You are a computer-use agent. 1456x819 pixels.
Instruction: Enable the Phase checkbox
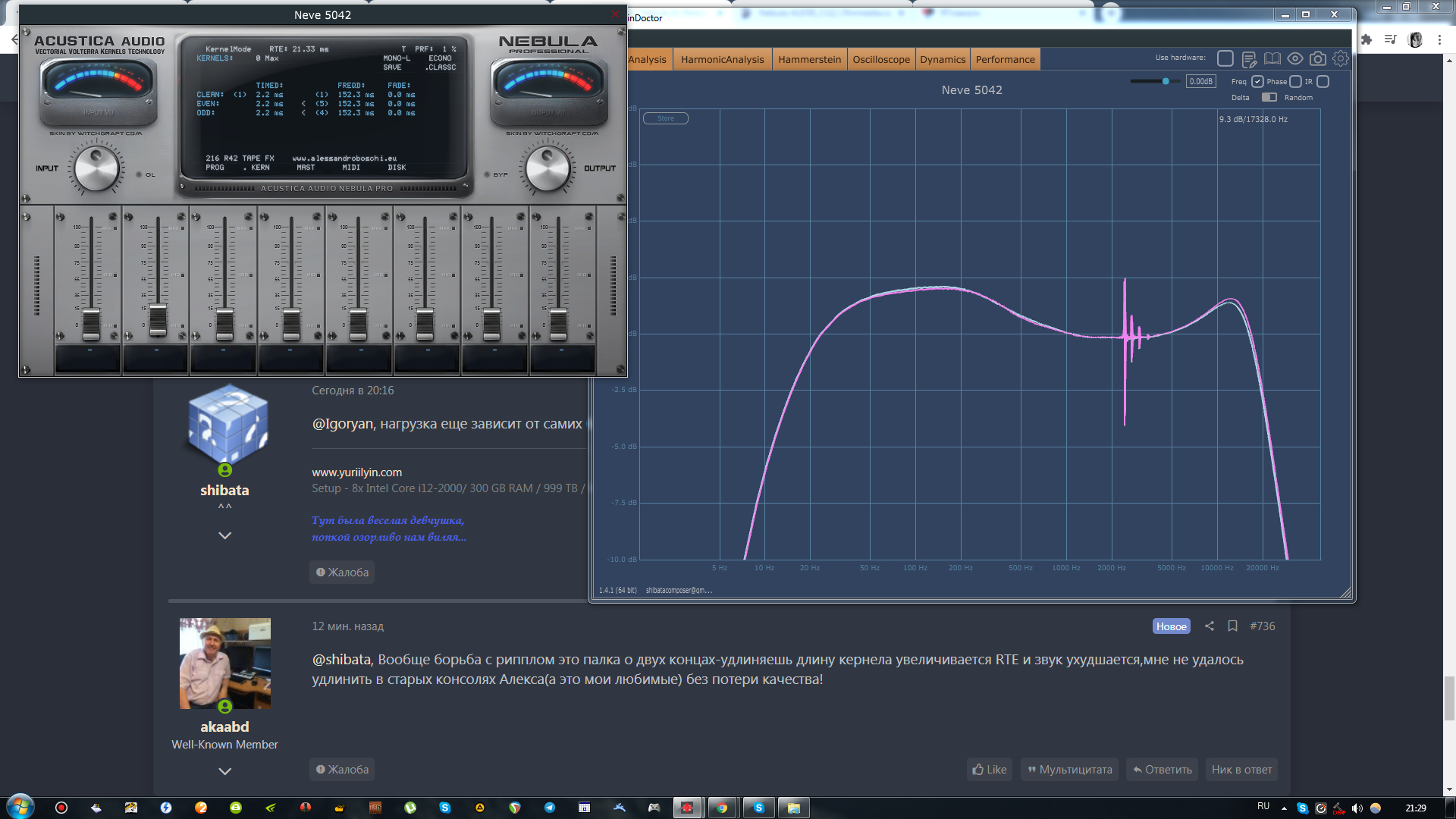click(x=1295, y=81)
